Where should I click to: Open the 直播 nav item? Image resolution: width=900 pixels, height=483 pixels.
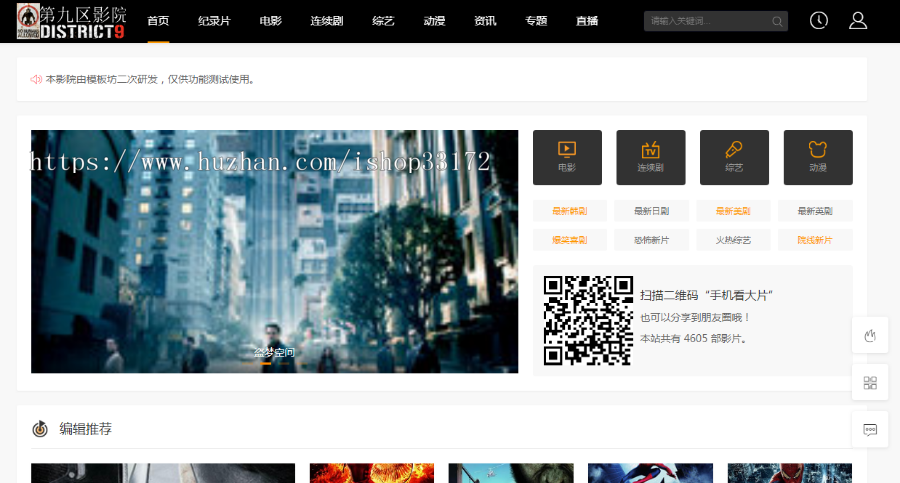click(x=587, y=21)
